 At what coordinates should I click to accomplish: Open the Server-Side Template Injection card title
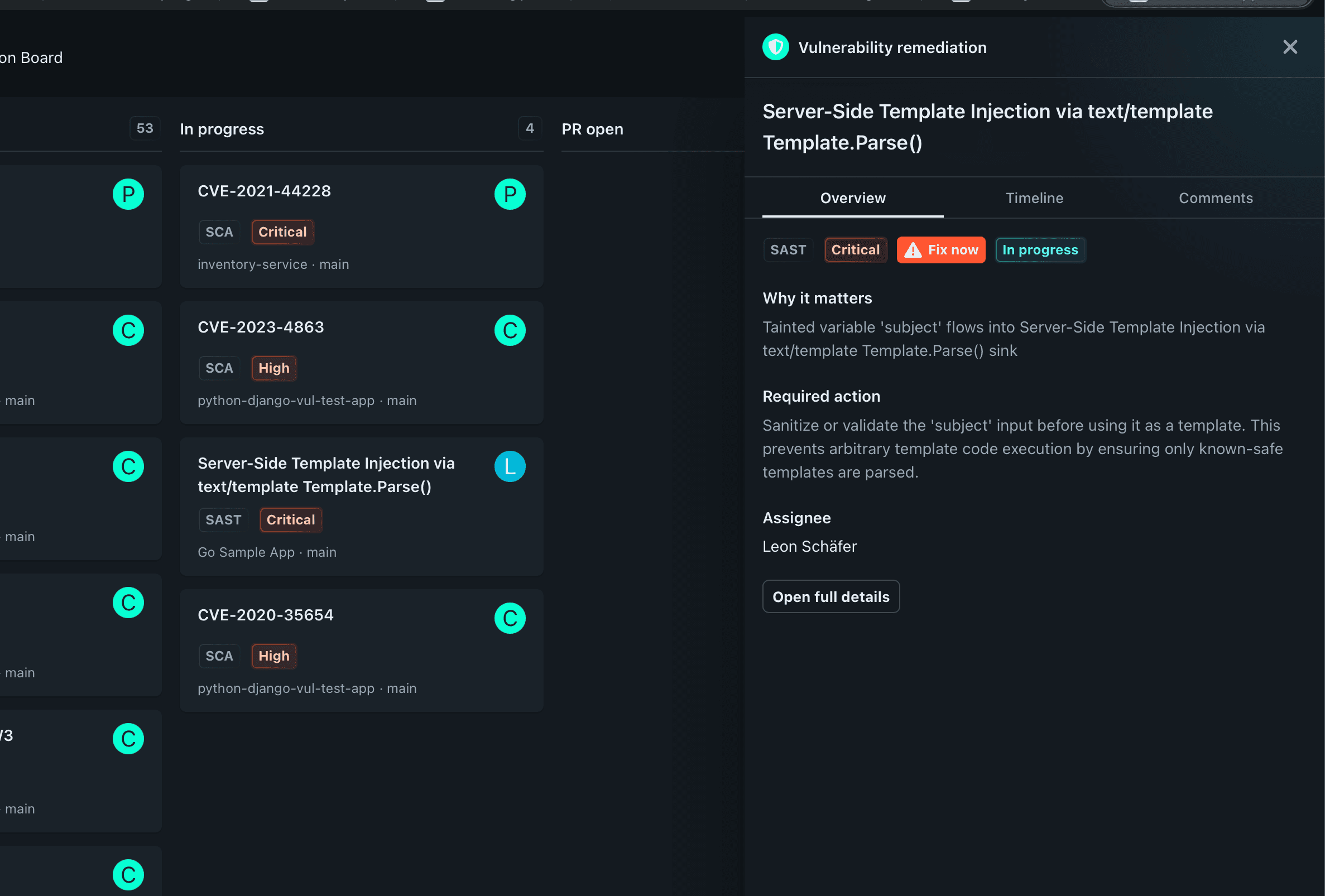[x=326, y=475]
